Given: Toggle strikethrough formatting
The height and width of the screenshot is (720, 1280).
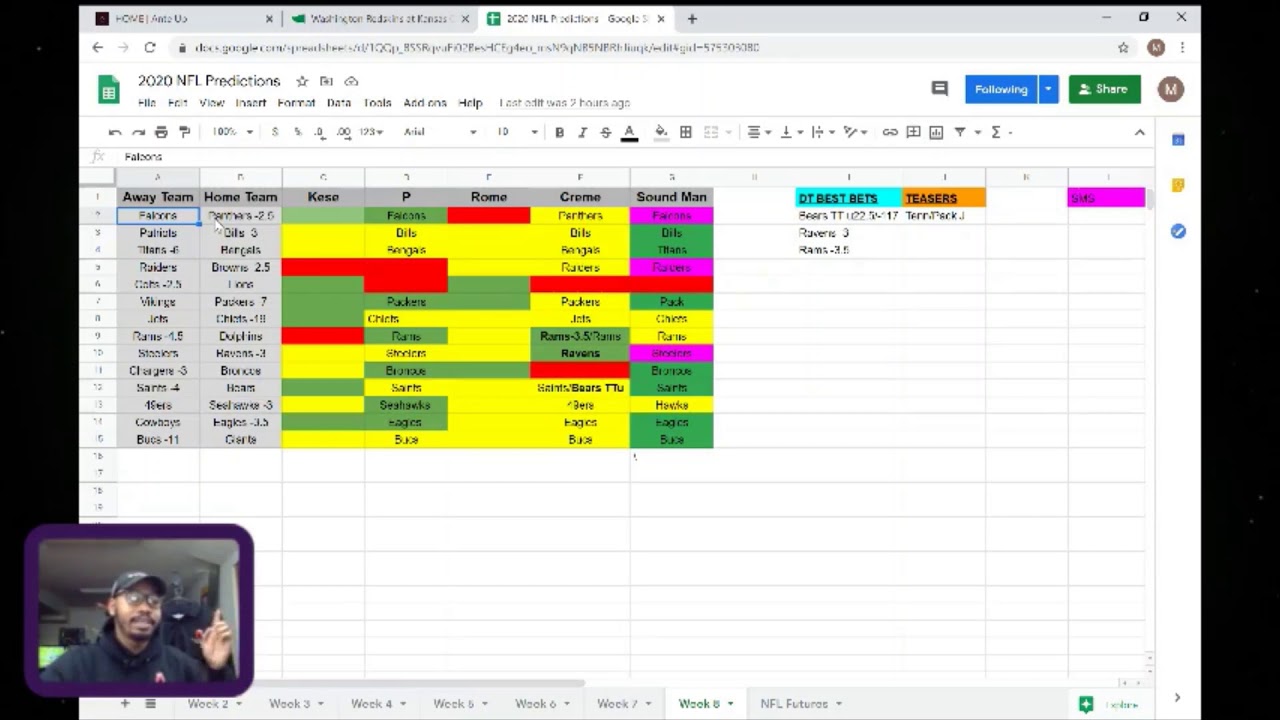Looking at the screenshot, I should [605, 132].
